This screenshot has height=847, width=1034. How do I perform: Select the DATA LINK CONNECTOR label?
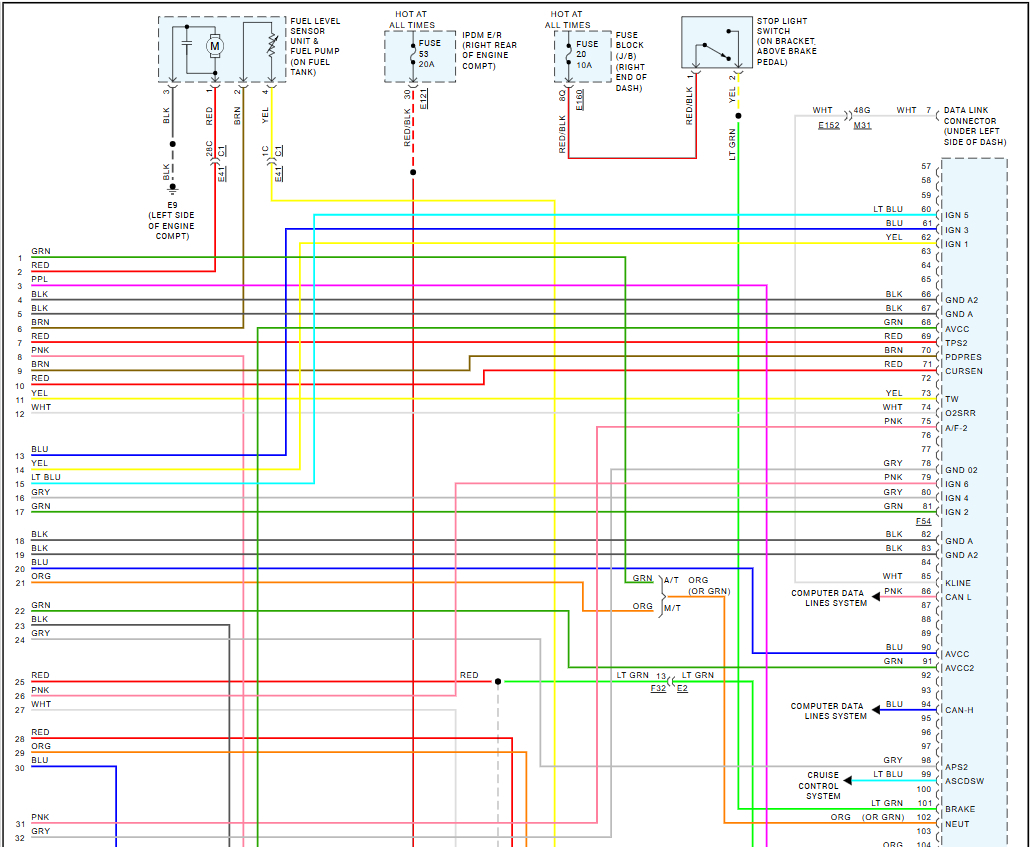pyautogui.click(x=975, y=126)
